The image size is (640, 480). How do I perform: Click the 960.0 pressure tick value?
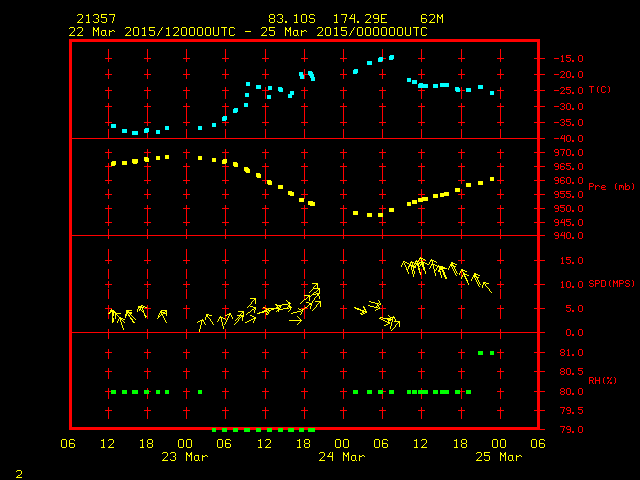click(571, 180)
